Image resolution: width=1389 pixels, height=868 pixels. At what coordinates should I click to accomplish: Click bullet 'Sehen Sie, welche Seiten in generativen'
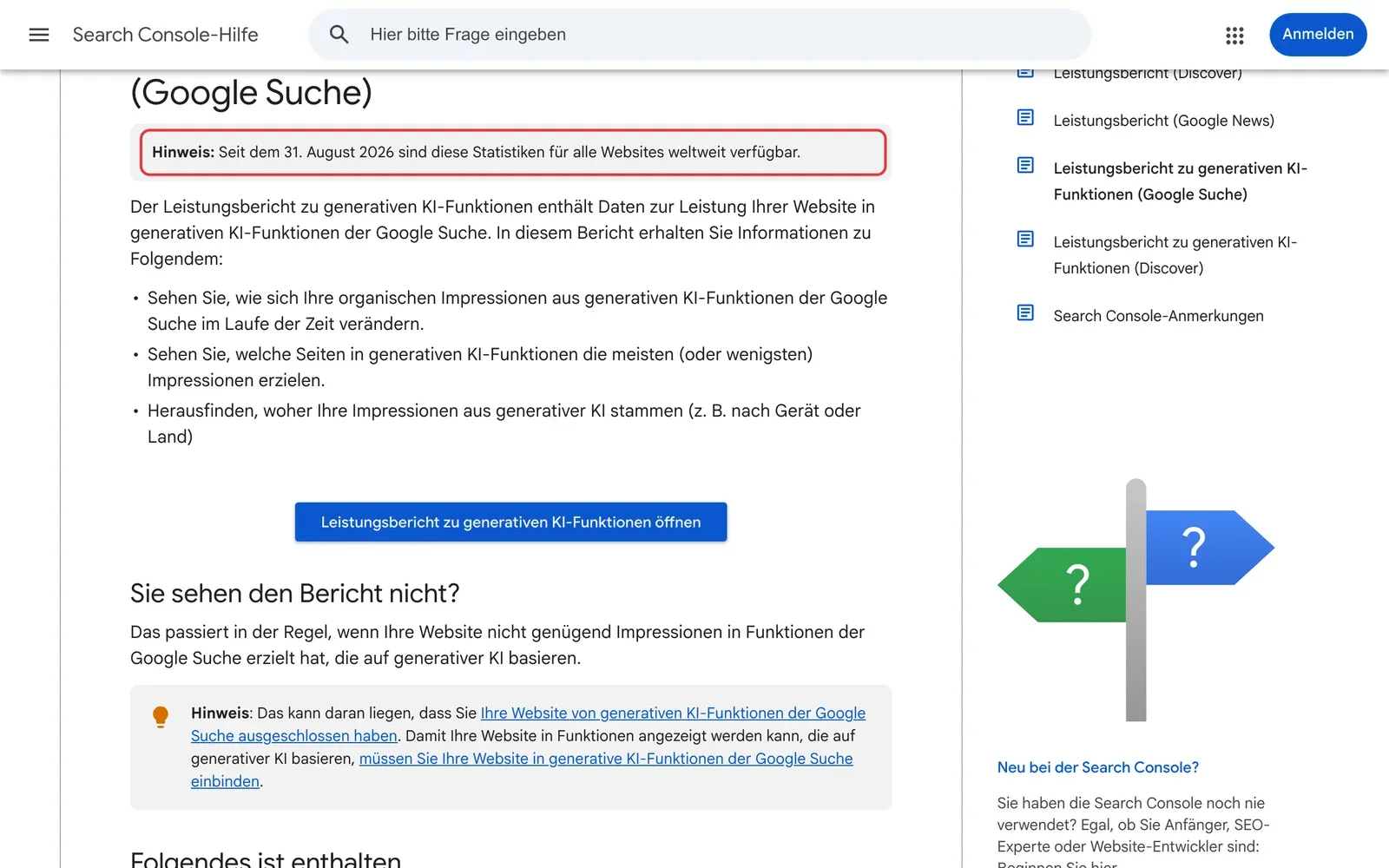(480, 367)
